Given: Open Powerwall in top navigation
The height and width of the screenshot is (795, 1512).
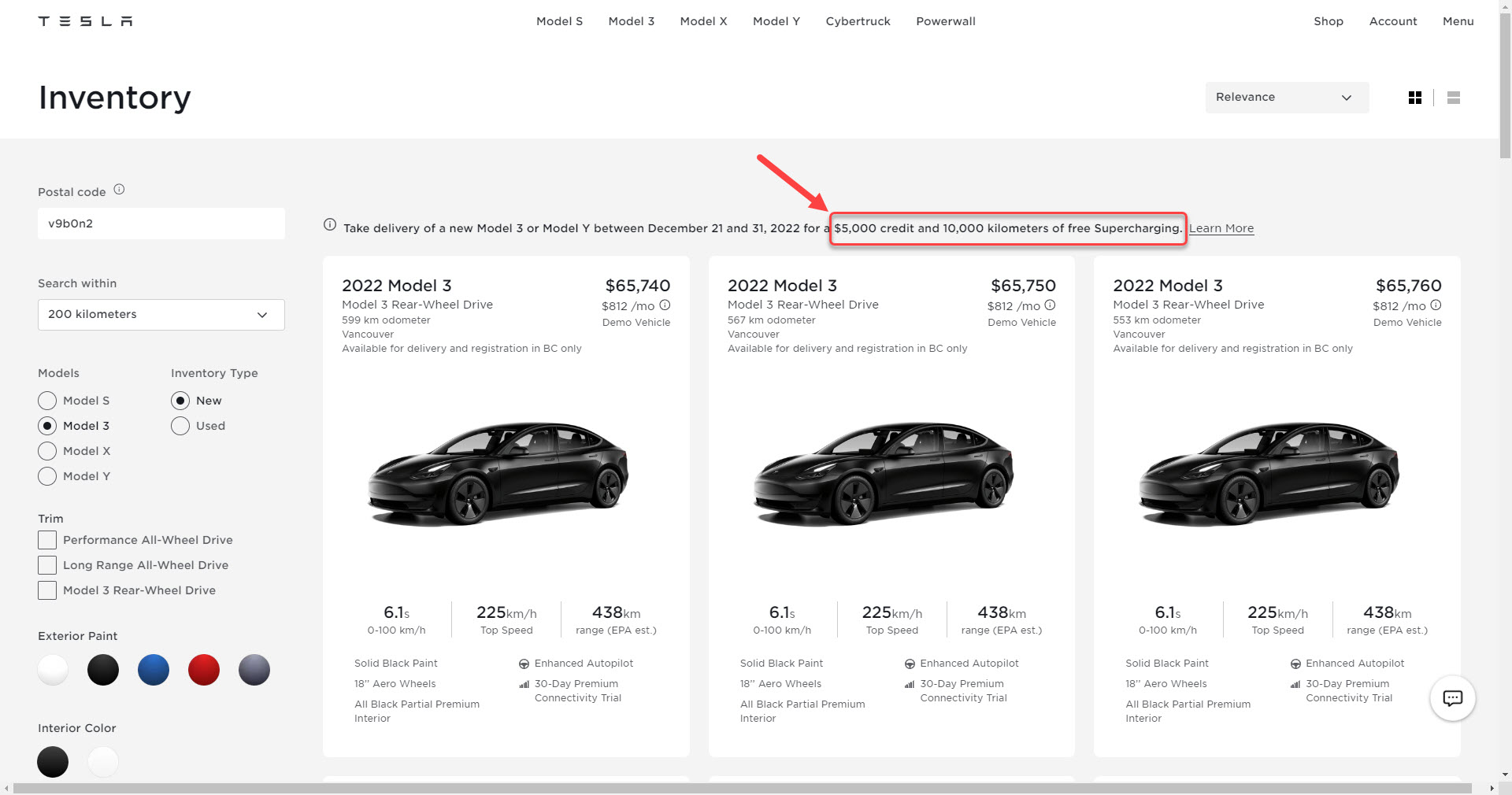Looking at the screenshot, I should pyautogui.click(x=946, y=21).
